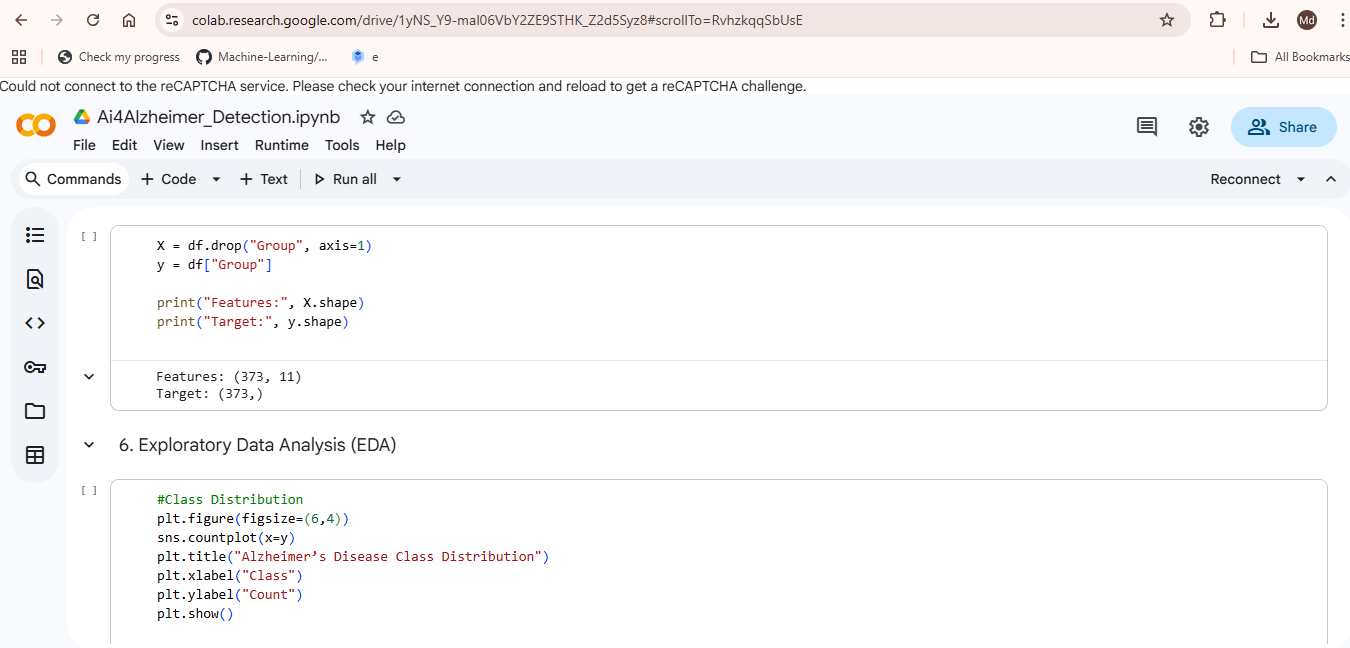Open the Edit menu
Image resolution: width=1350 pixels, height=648 pixels.
pyautogui.click(x=124, y=145)
